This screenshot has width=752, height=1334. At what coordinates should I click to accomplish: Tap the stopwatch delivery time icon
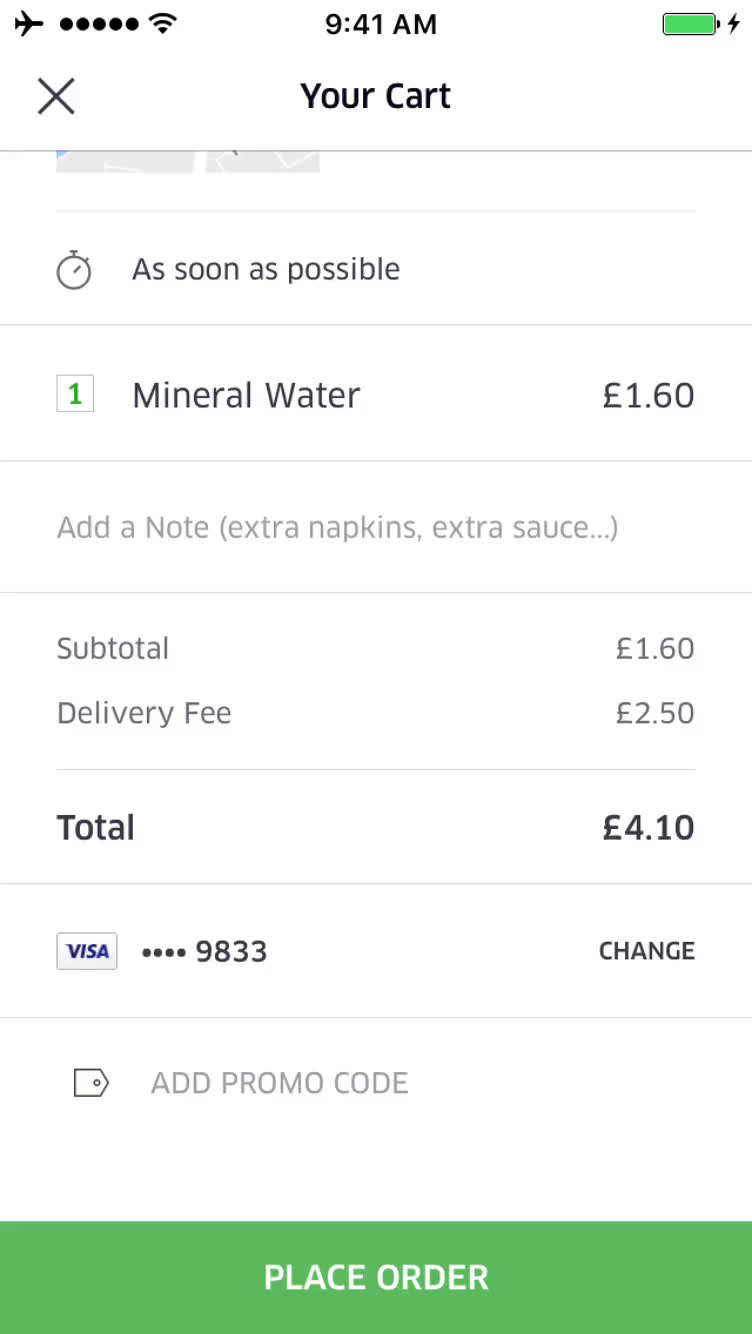tap(74, 270)
